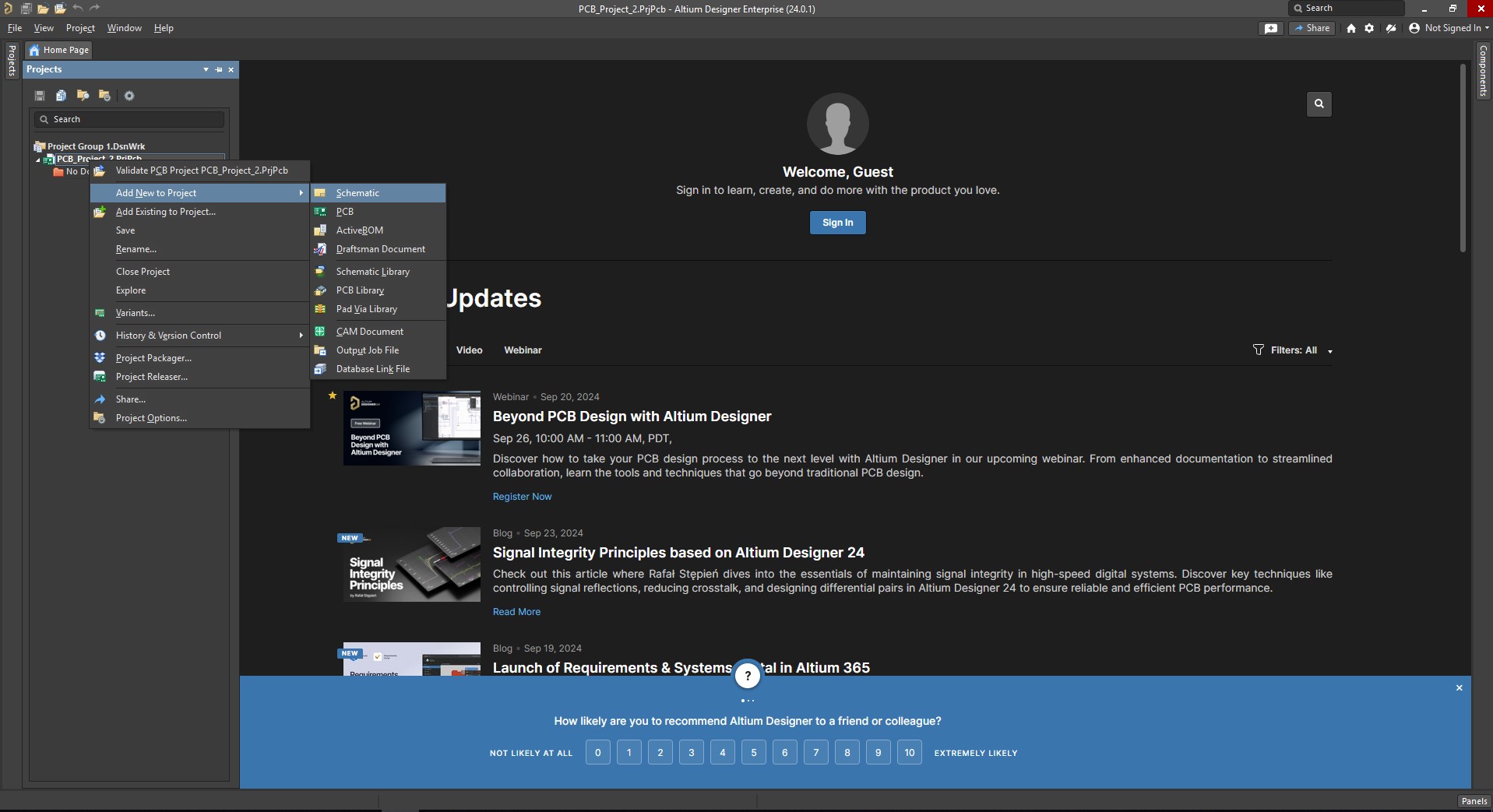Select Add Existing to Project menu entry

(x=199, y=212)
